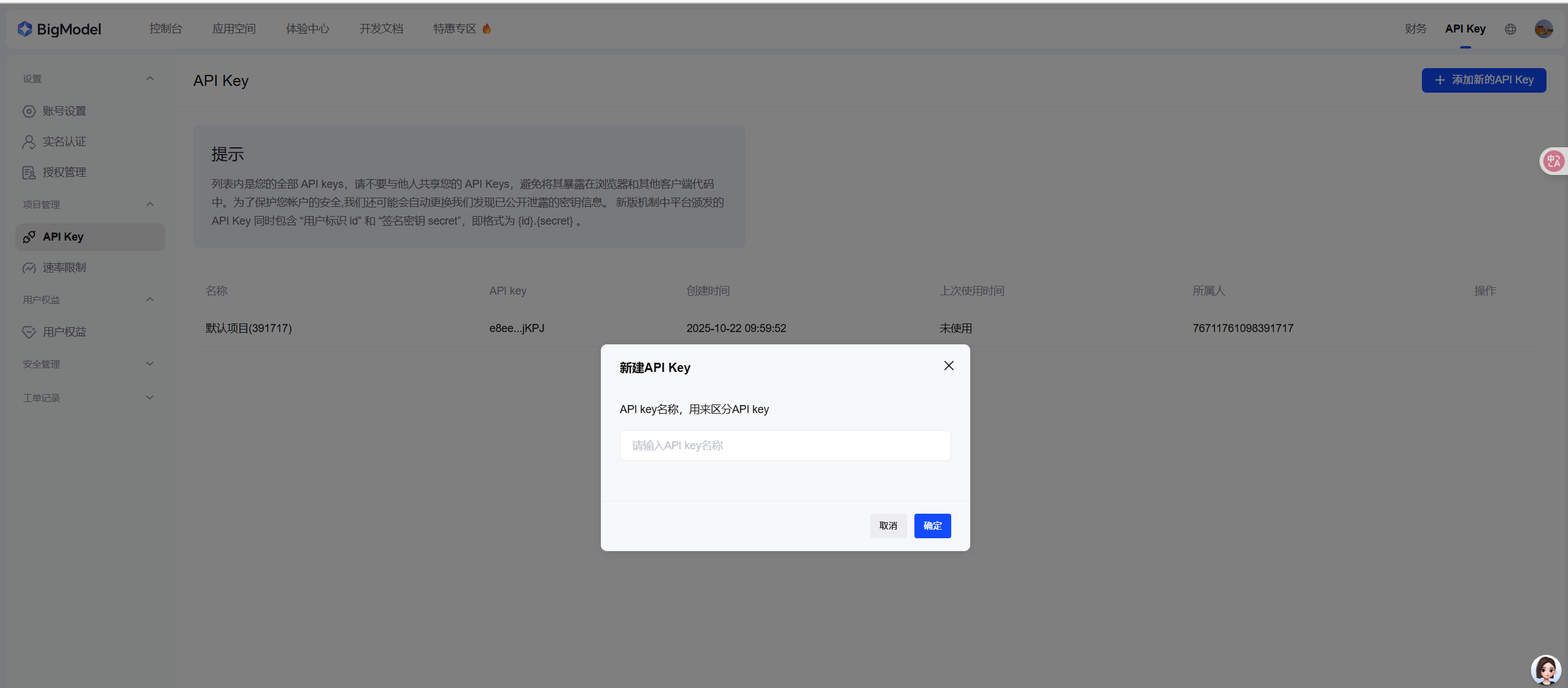Open the language globe icon

tap(1510, 29)
